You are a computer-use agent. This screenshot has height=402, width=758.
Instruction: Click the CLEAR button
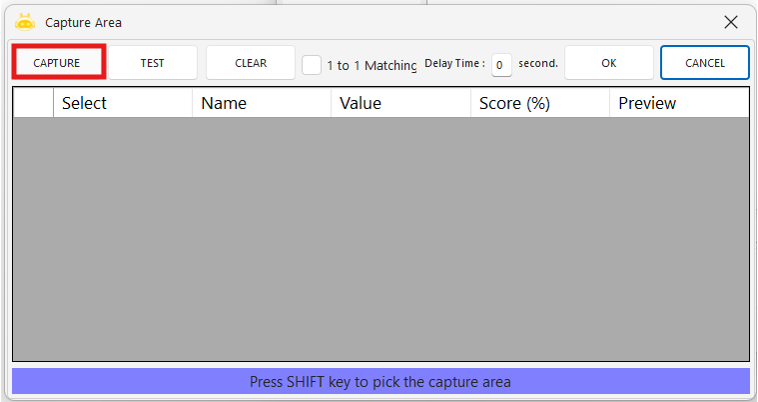[250, 62]
